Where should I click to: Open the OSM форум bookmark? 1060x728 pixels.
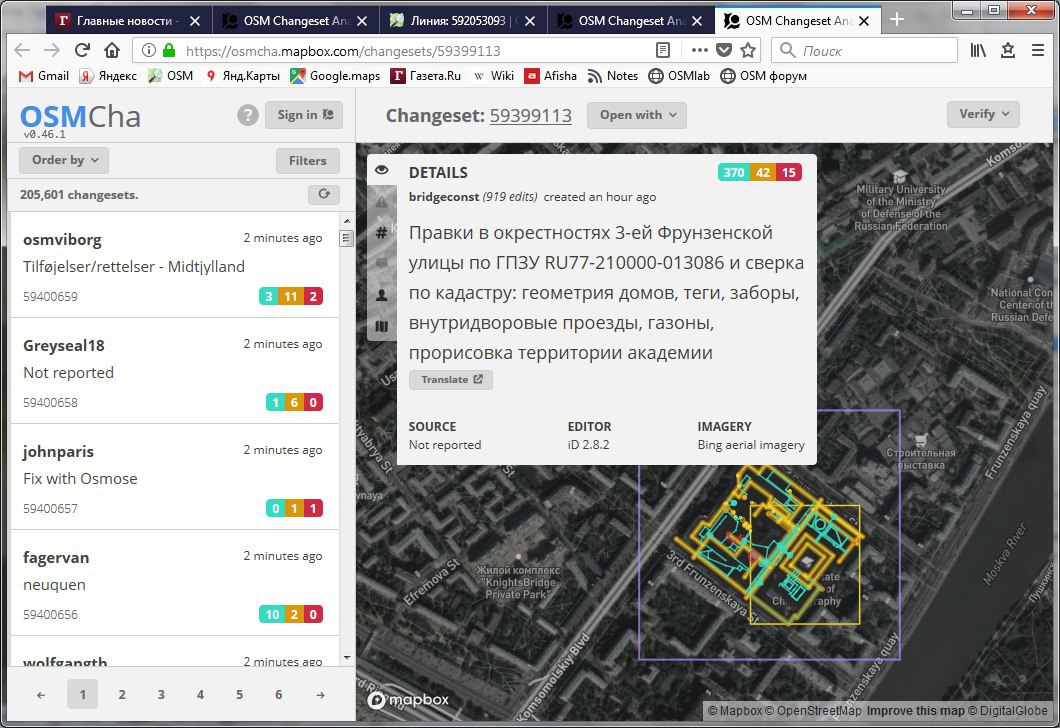tap(763, 76)
